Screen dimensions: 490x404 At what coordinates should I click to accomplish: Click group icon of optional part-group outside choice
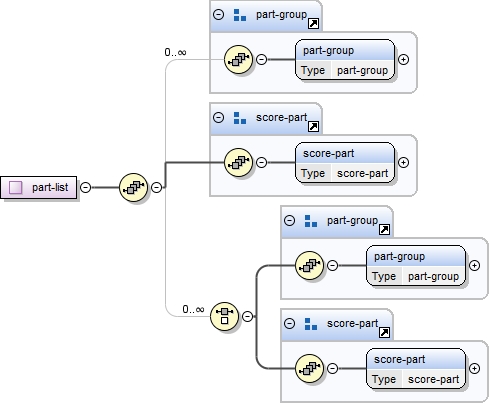click(240, 15)
